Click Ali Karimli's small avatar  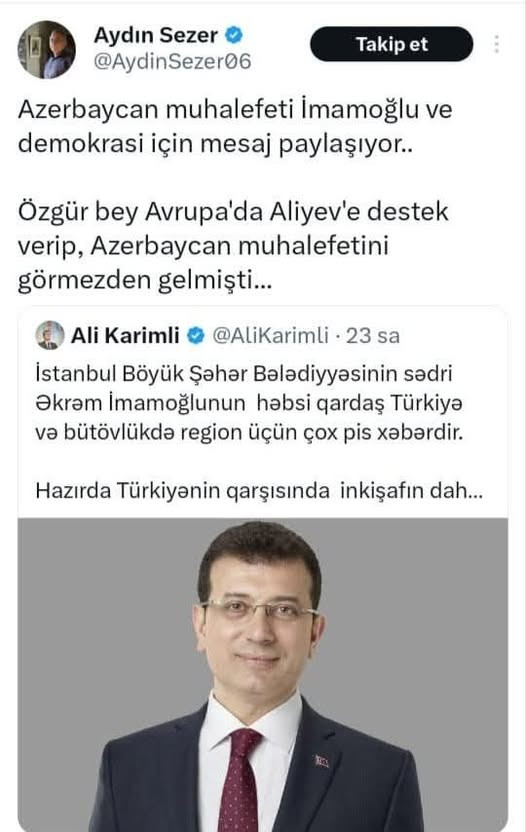[50, 335]
